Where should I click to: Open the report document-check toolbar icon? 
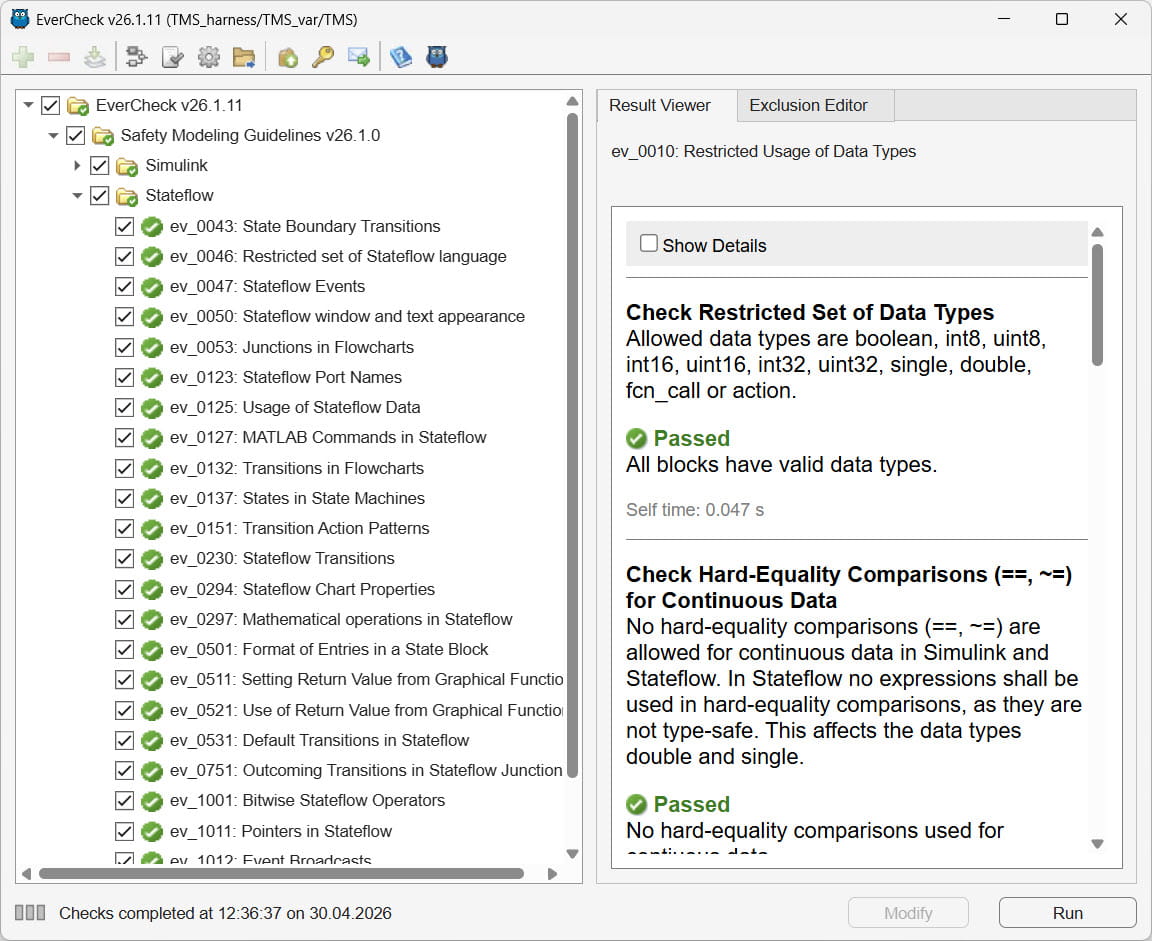click(x=171, y=57)
